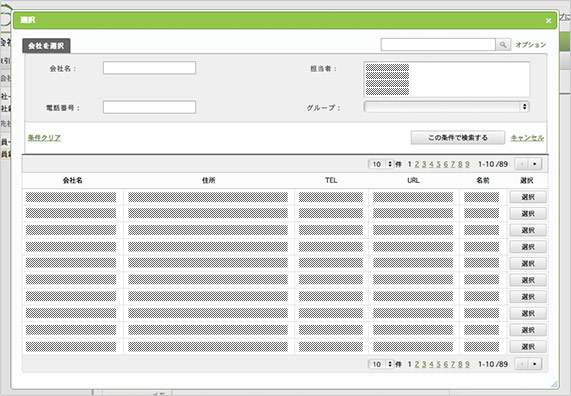Click the 会社名 column header
The image size is (571, 396).
click(x=73, y=180)
